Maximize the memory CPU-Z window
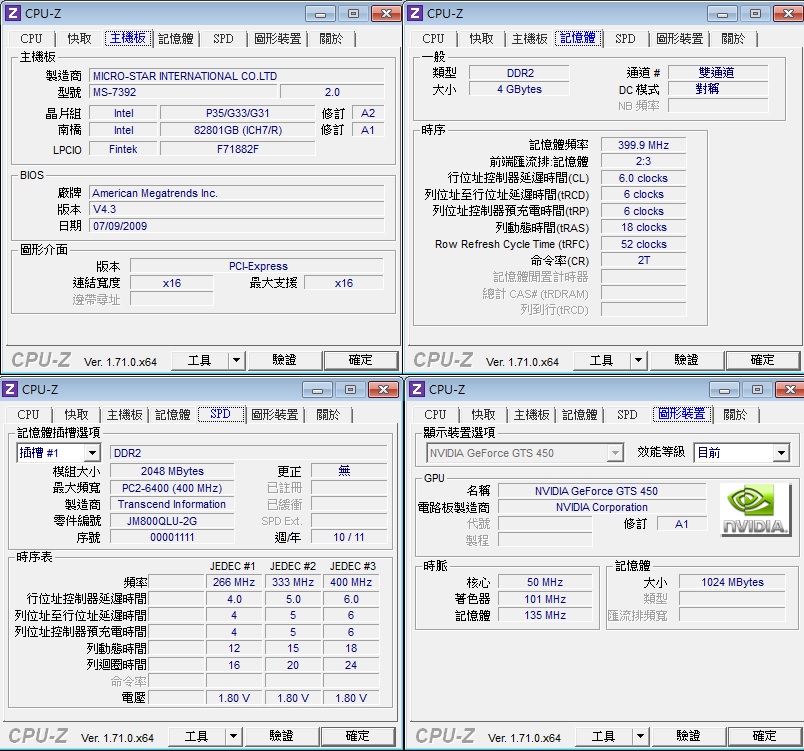Viewport: 804px width, 751px height. coord(756,14)
